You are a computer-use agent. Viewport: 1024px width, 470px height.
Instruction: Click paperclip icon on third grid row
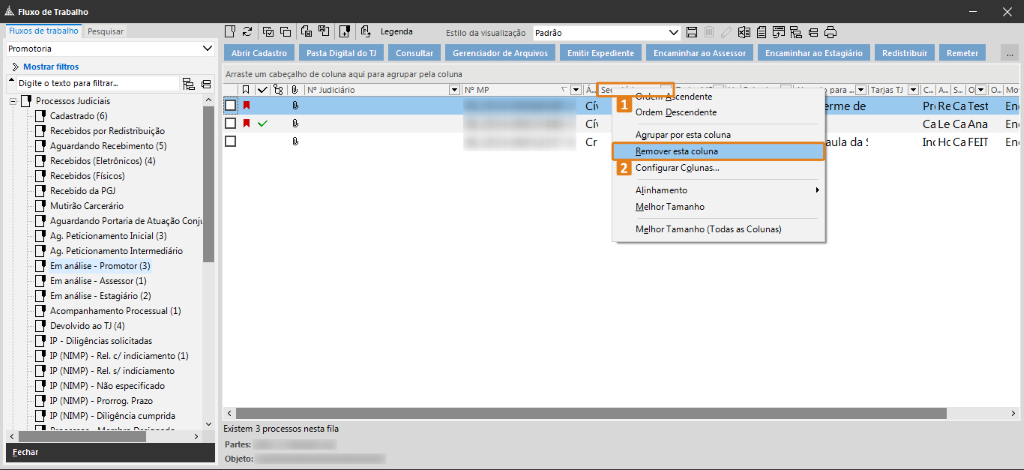295,141
